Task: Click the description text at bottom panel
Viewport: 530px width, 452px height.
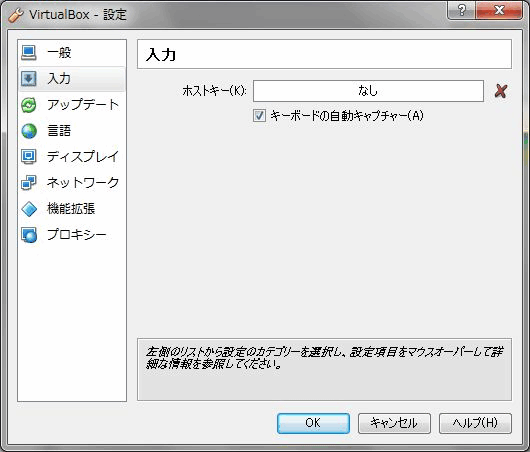Action: (x=324, y=358)
